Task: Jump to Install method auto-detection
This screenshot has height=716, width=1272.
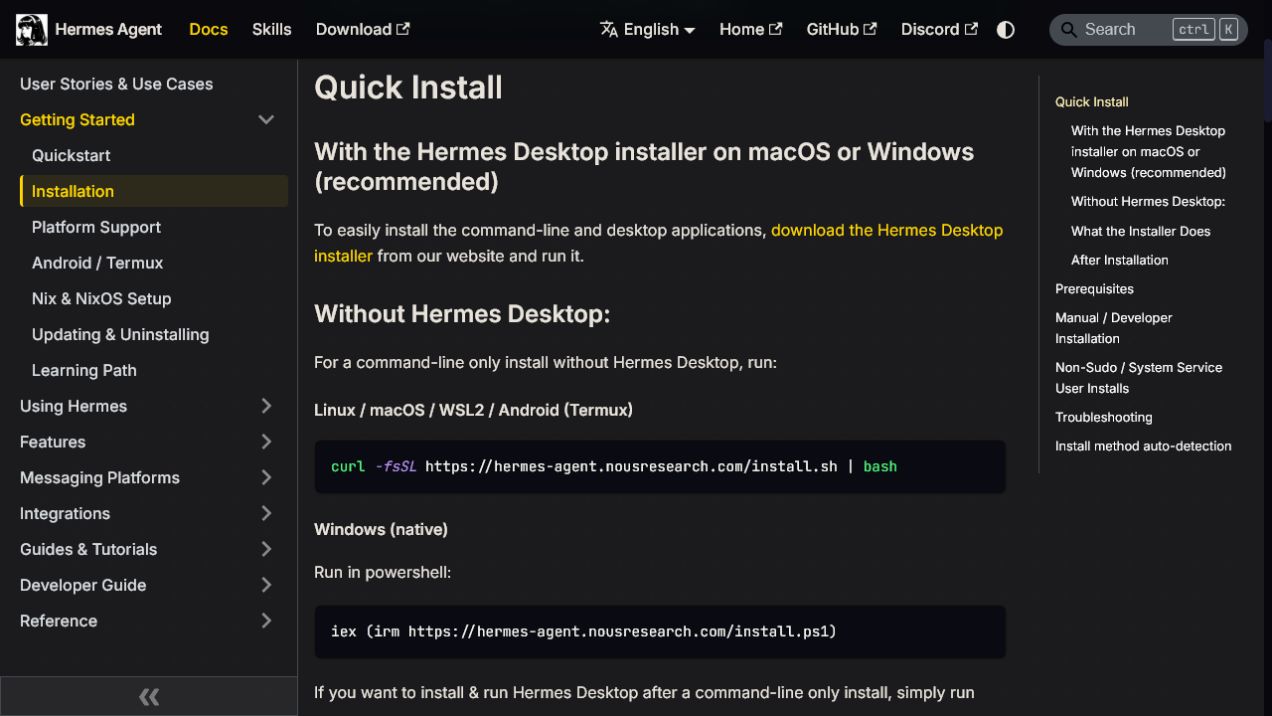Action: [1143, 447]
